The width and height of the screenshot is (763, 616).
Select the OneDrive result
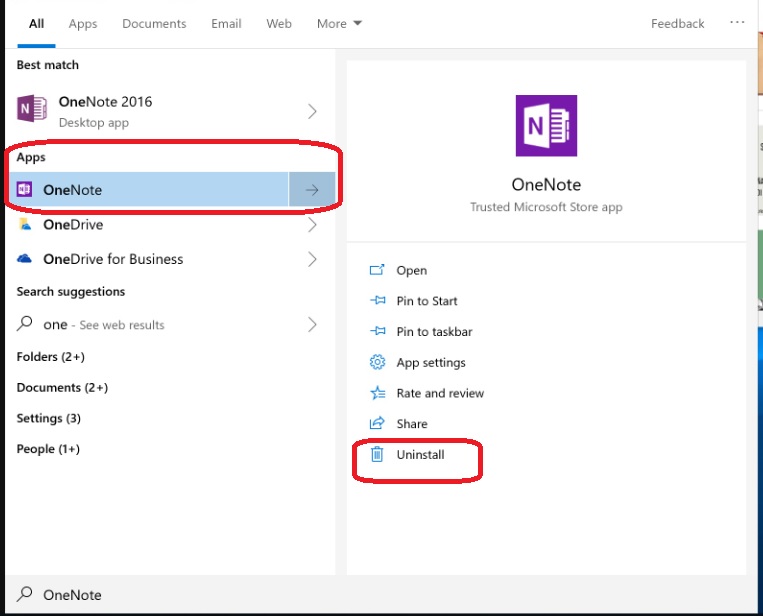[x=170, y=225]
